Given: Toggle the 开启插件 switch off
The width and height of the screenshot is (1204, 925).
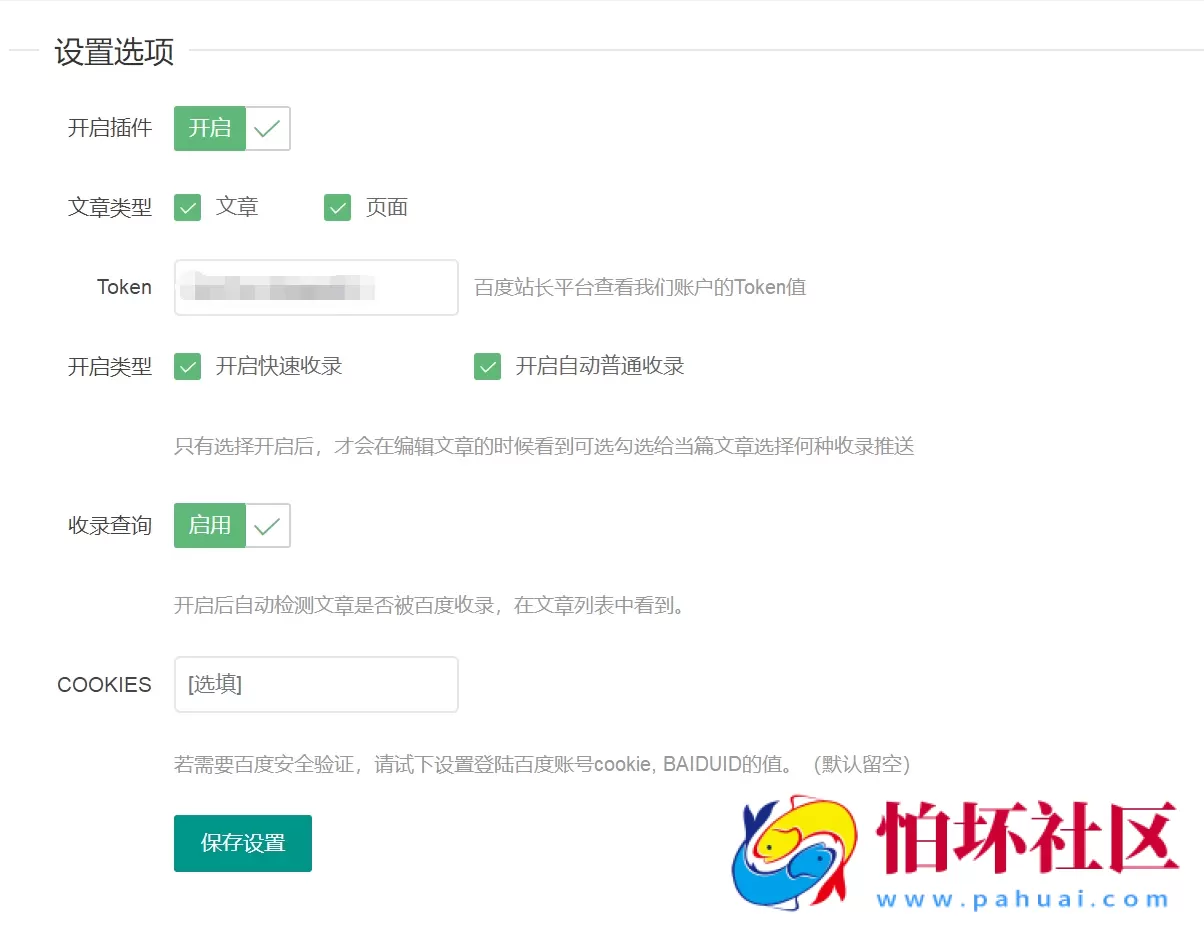Looking at the screenshot, I should (x=210, y=128).
